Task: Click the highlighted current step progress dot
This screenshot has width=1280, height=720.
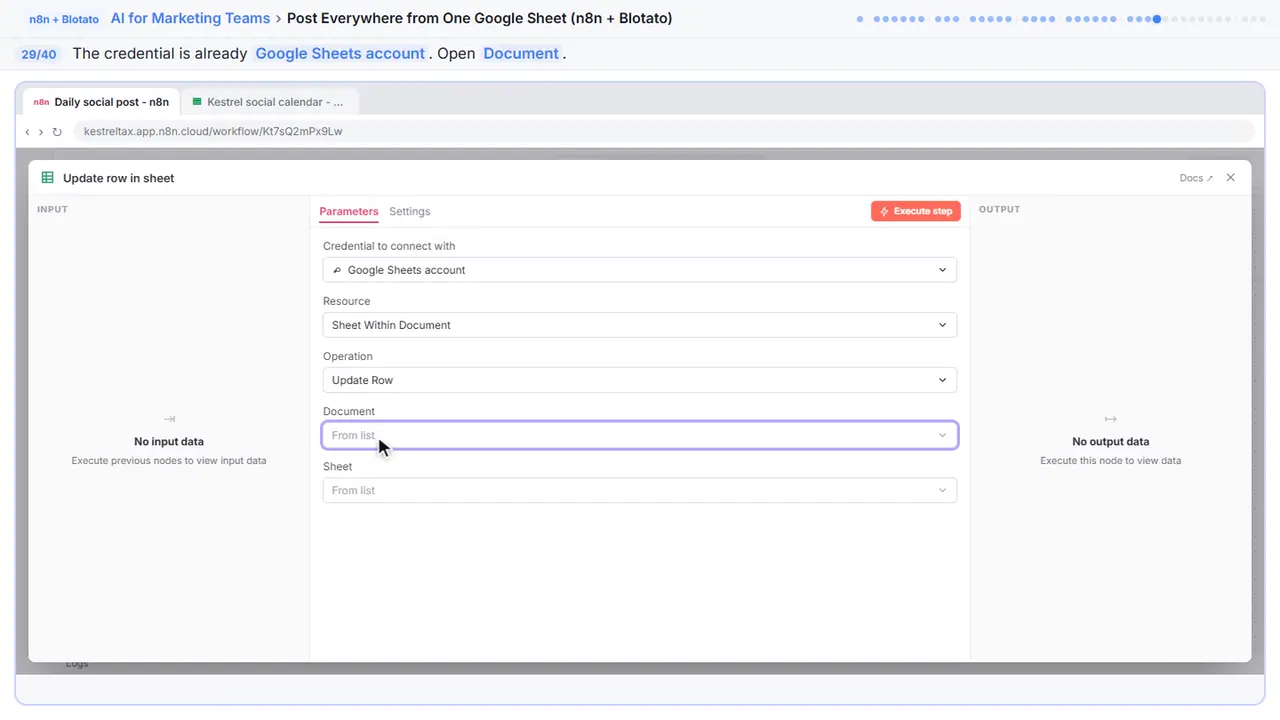Action: pos(1157,19)
